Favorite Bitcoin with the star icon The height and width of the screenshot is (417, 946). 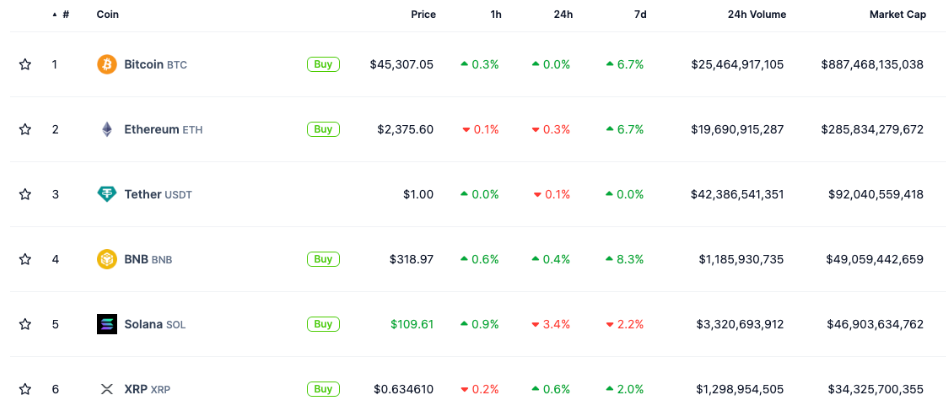pos(25,64)
